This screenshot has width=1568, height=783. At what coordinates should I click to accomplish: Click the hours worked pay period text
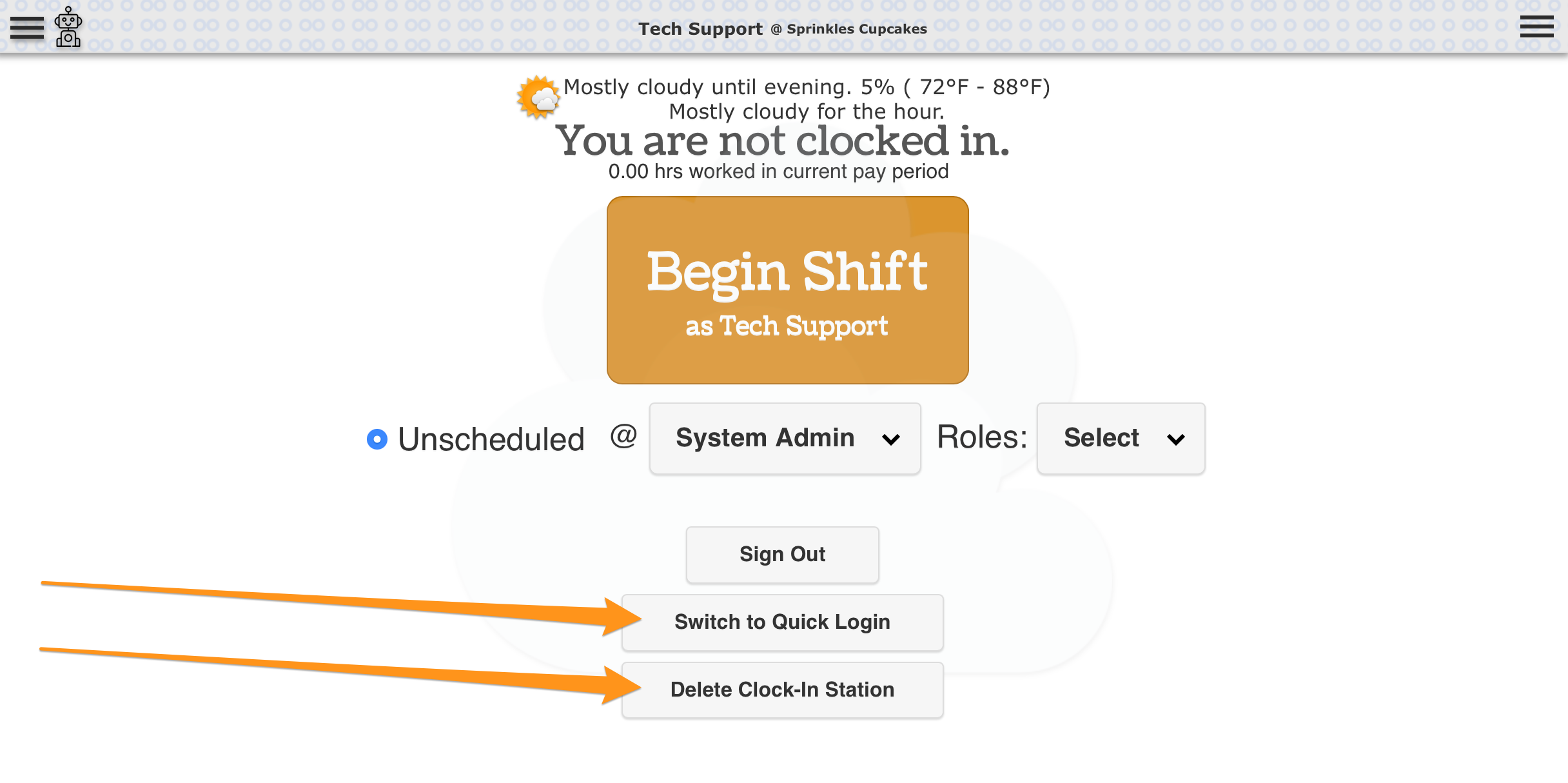(x=778, y=172)
